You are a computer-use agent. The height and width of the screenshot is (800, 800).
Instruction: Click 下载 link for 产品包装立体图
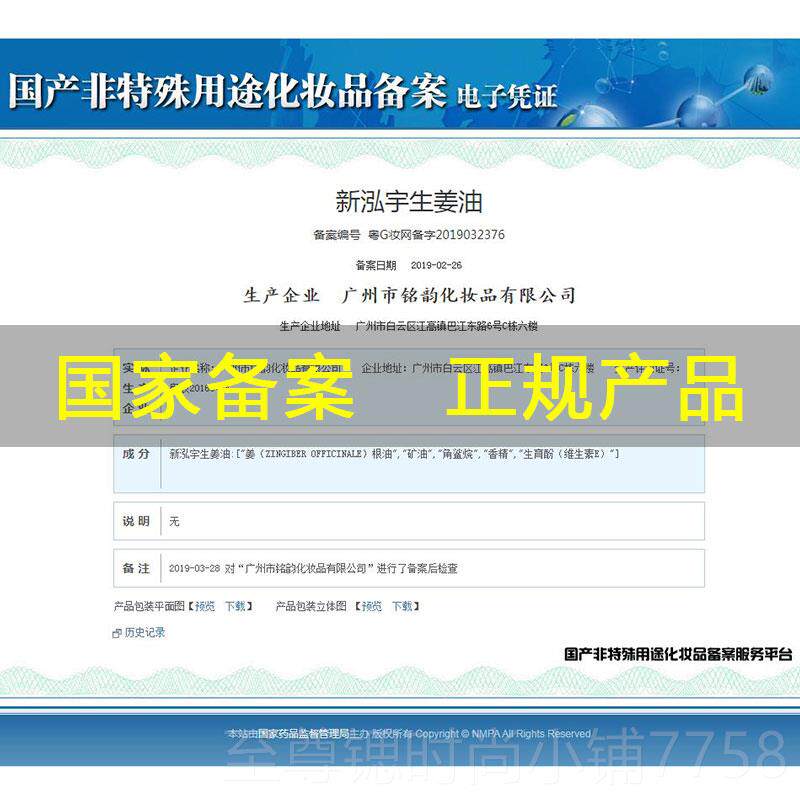pos(402,606)
